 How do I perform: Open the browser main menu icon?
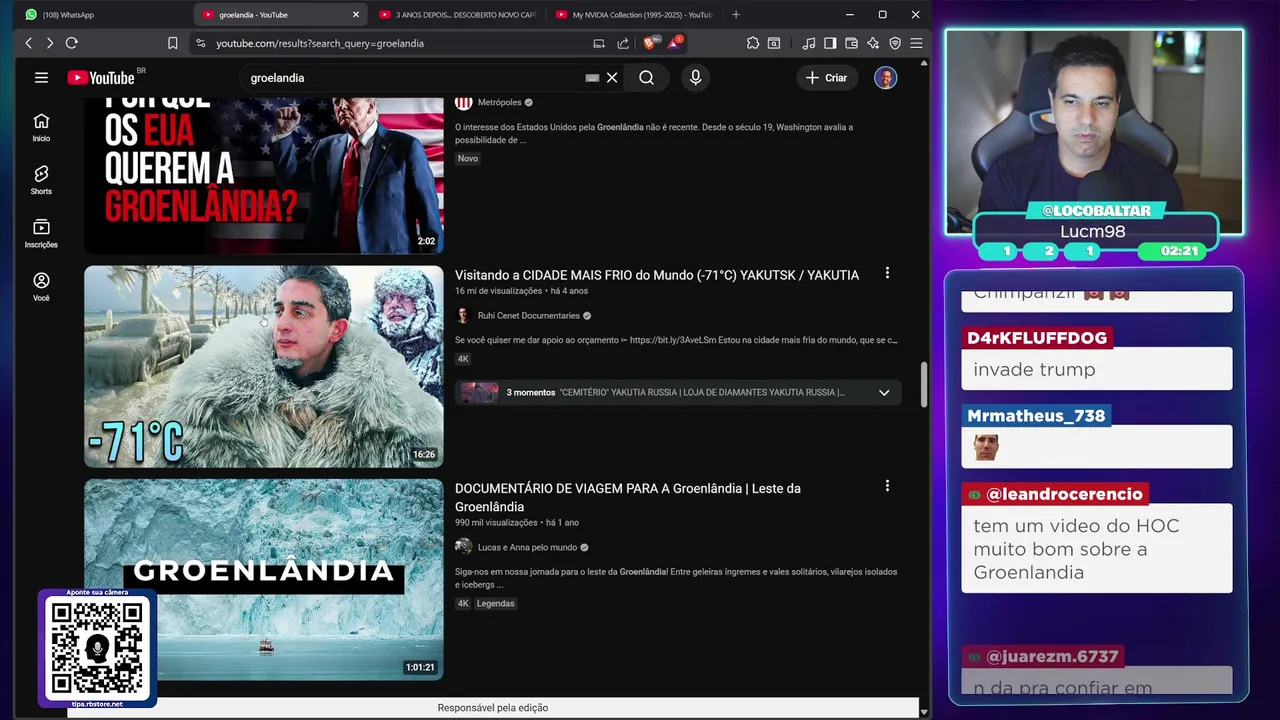(x=916, y=43)
